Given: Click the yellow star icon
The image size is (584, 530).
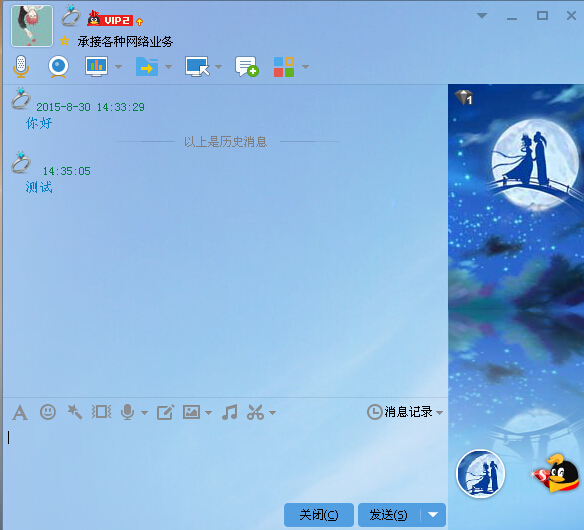Looking at the screenshot, I should pos(64,41).
